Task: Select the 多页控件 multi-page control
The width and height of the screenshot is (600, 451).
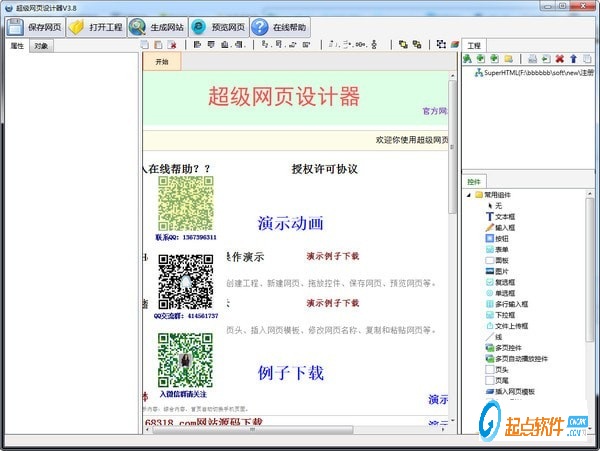Action: [x=504, y=348]
